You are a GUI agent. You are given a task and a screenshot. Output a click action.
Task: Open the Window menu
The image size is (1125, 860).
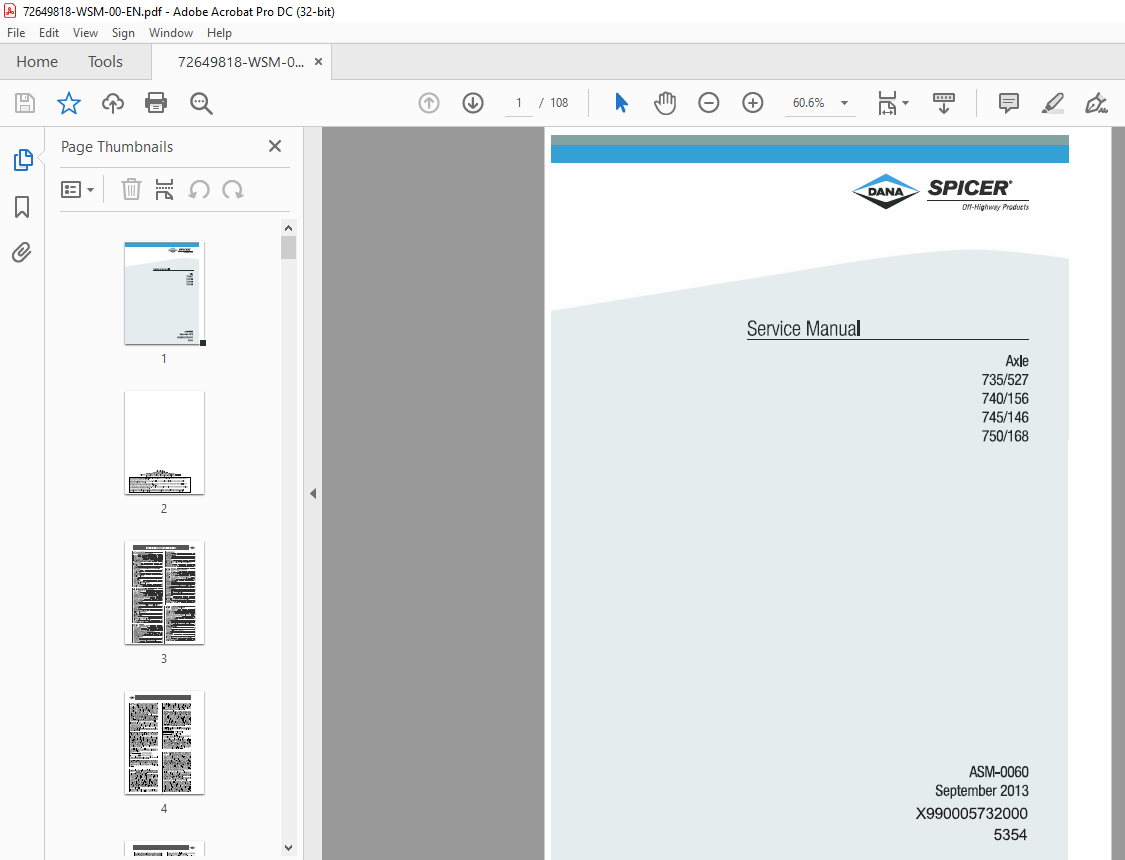click(x=171, y=33)
